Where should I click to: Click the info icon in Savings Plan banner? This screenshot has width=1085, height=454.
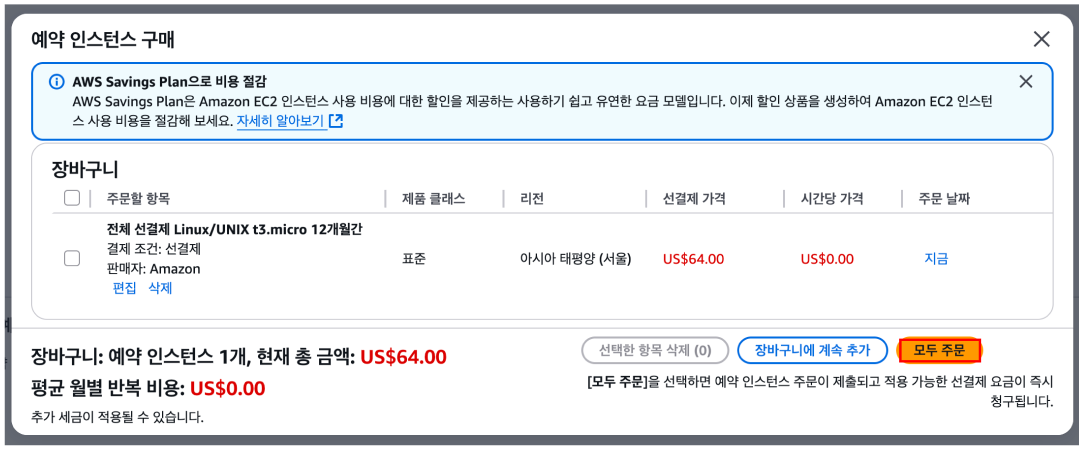click(56, 82)
